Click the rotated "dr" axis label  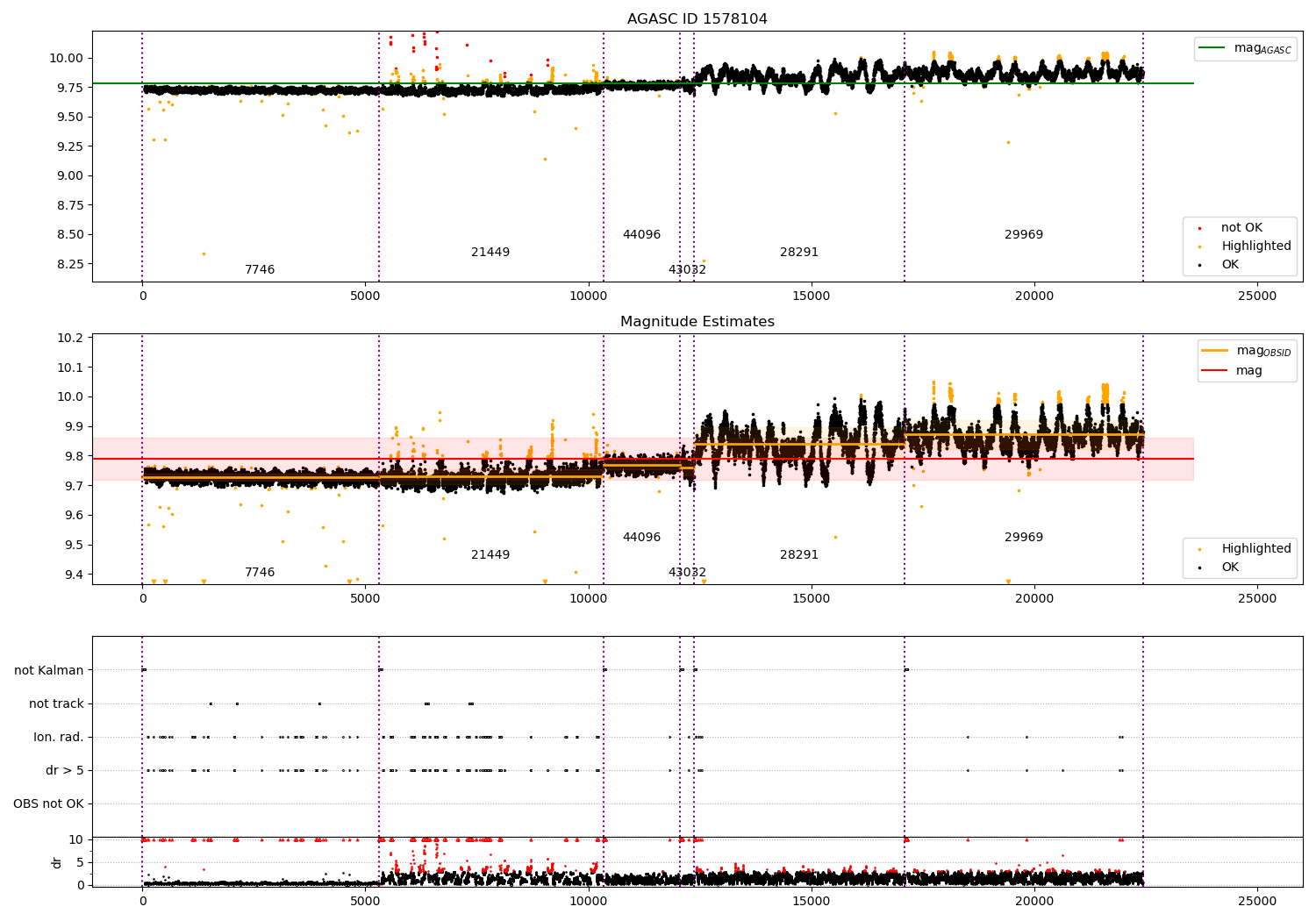[57, 862]
